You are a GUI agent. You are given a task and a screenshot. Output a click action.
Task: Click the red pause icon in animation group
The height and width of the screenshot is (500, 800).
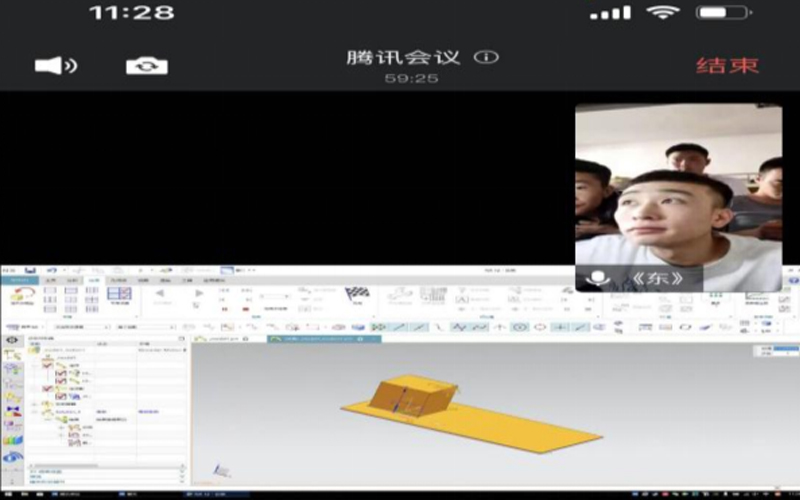point(224,309)
